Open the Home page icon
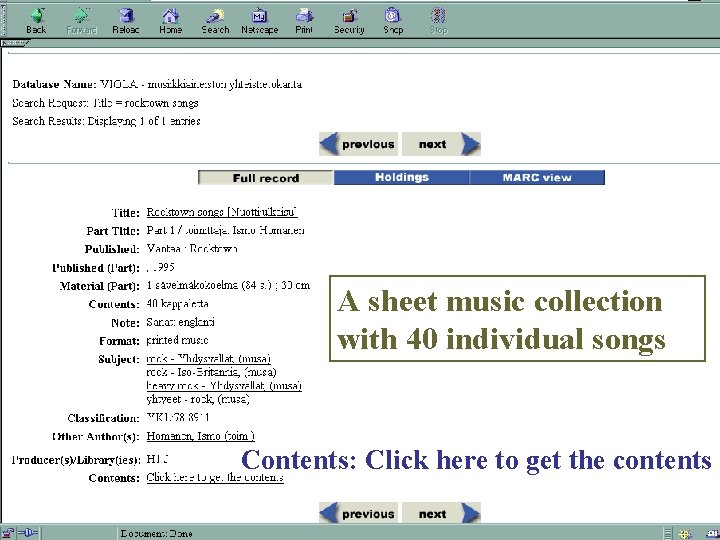Image resolution: width=720 pixels, height=540 pixels. pyautogui.click(x=170, y=21)
